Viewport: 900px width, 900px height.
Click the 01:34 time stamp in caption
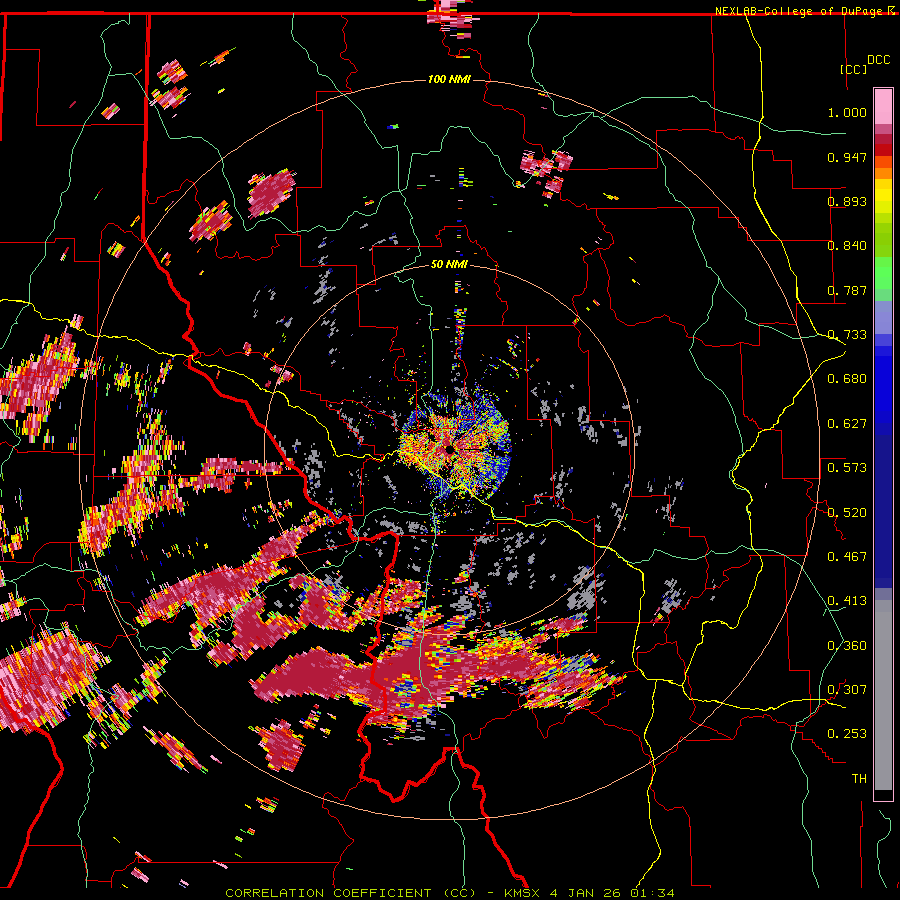[651, 893]
